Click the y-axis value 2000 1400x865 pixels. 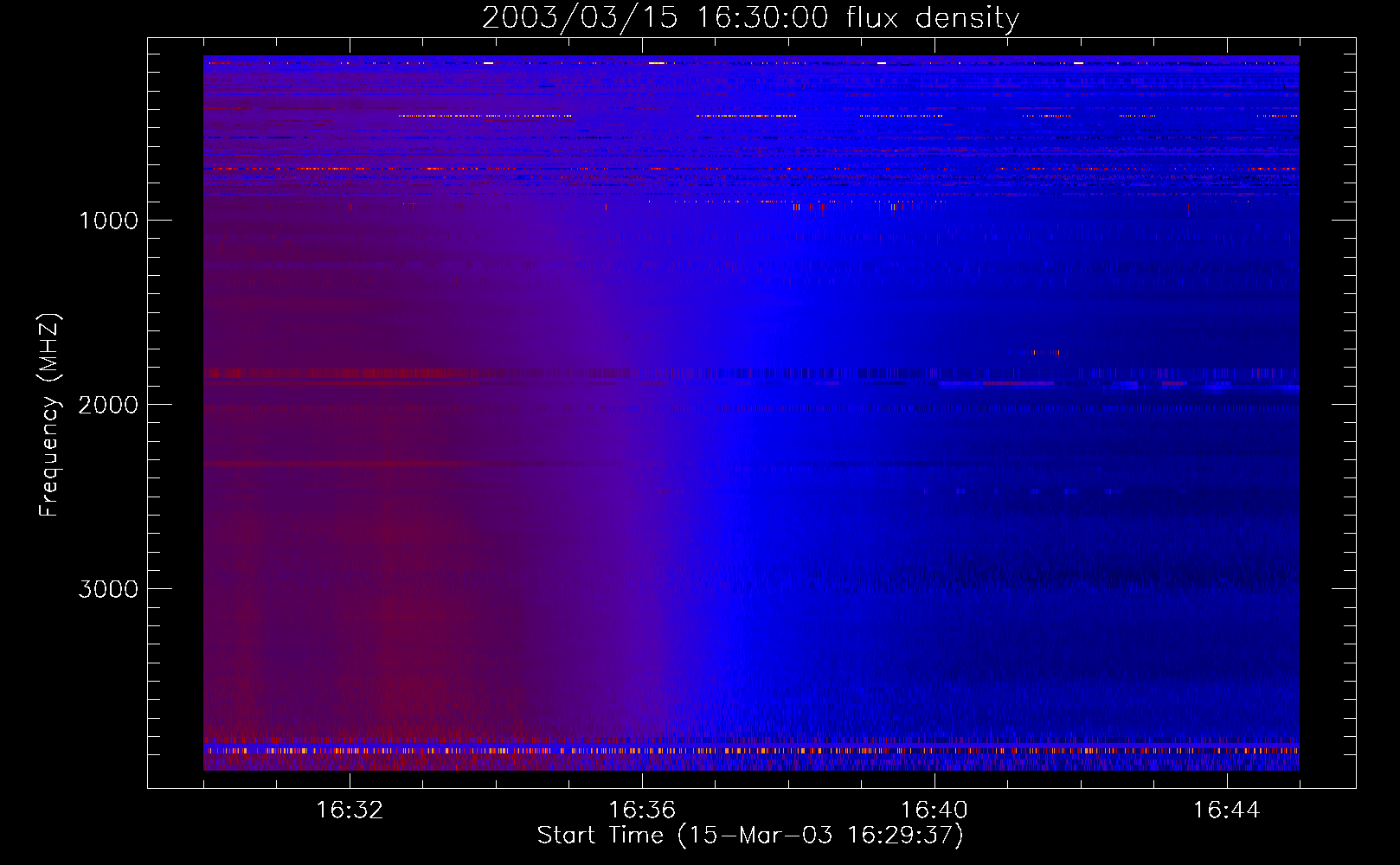point(108,405)
